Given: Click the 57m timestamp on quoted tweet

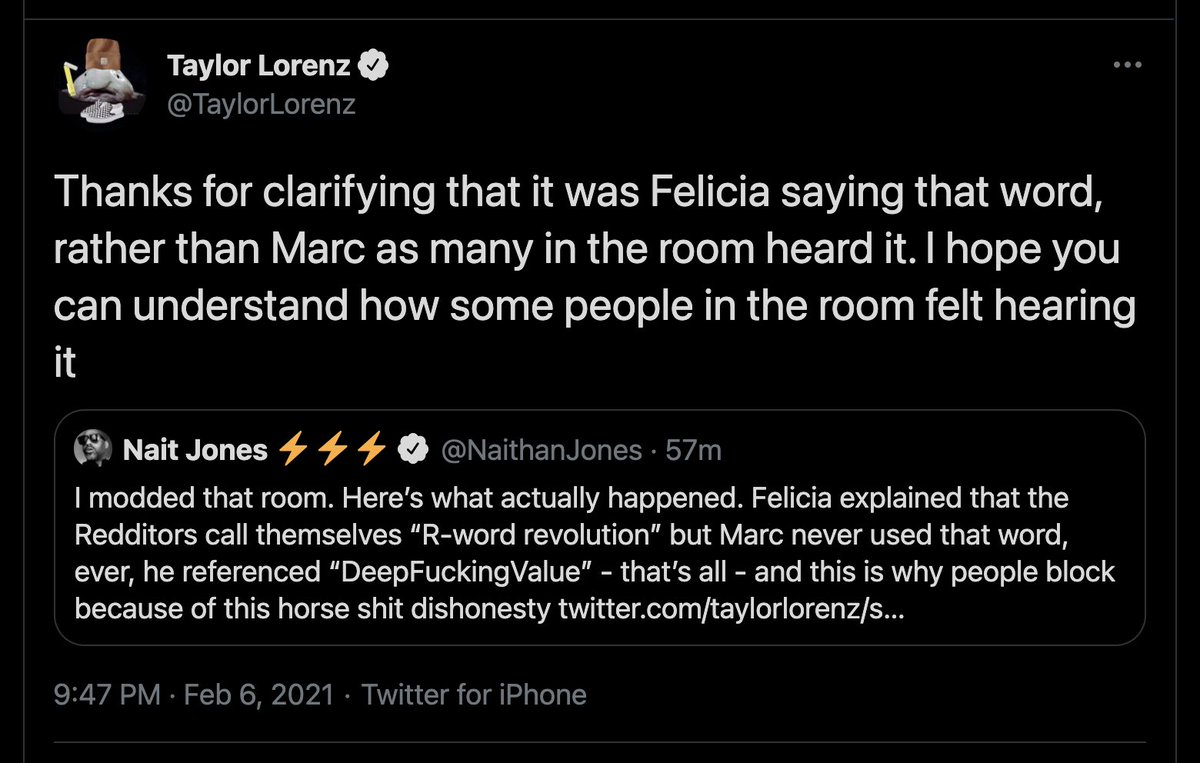Looking at the screenshot, I should point(694,451).
